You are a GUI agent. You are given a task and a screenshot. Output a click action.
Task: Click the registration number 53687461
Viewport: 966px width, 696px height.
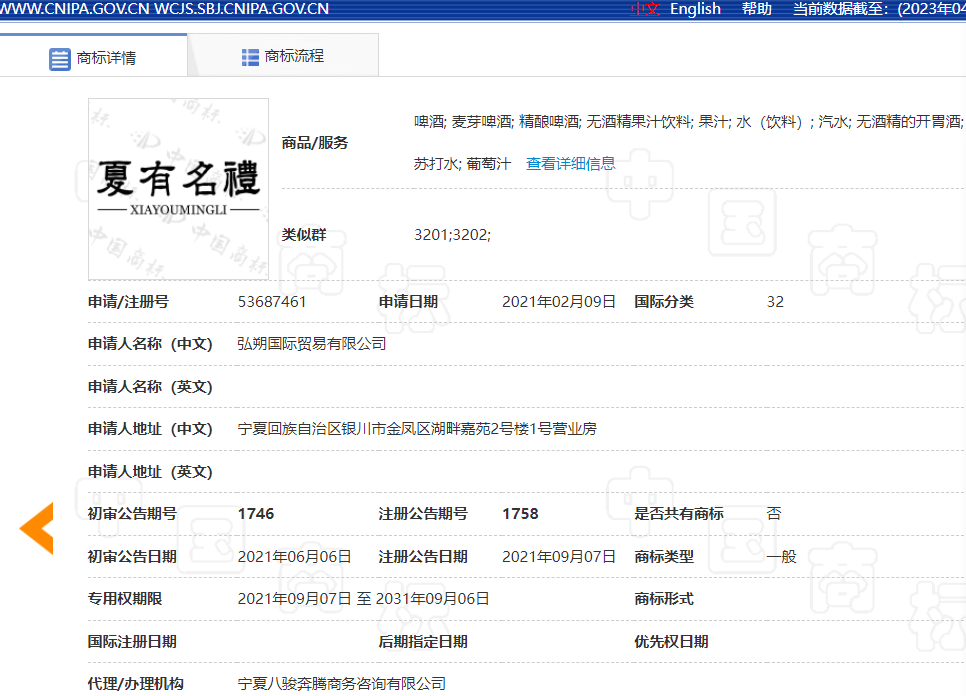coord(272,302)
